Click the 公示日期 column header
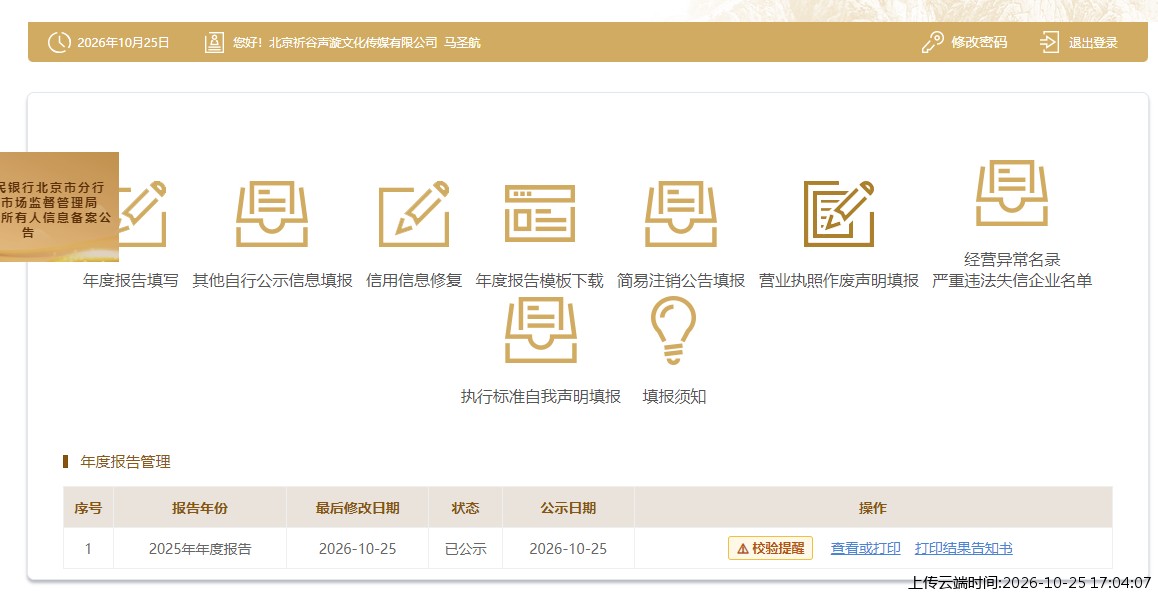The height and width of the screenshot is (596, 1158). [x=568, y=508]
